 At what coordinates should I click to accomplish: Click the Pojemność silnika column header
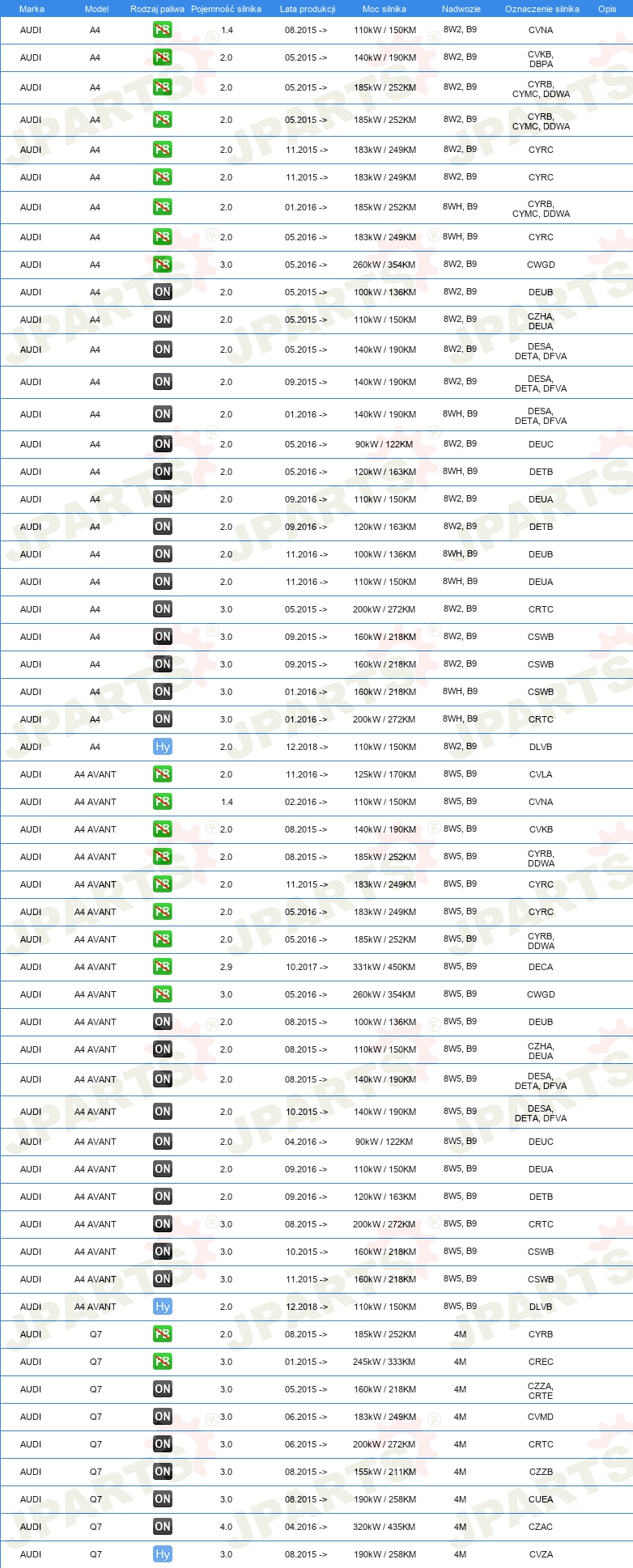coord(226,9)
